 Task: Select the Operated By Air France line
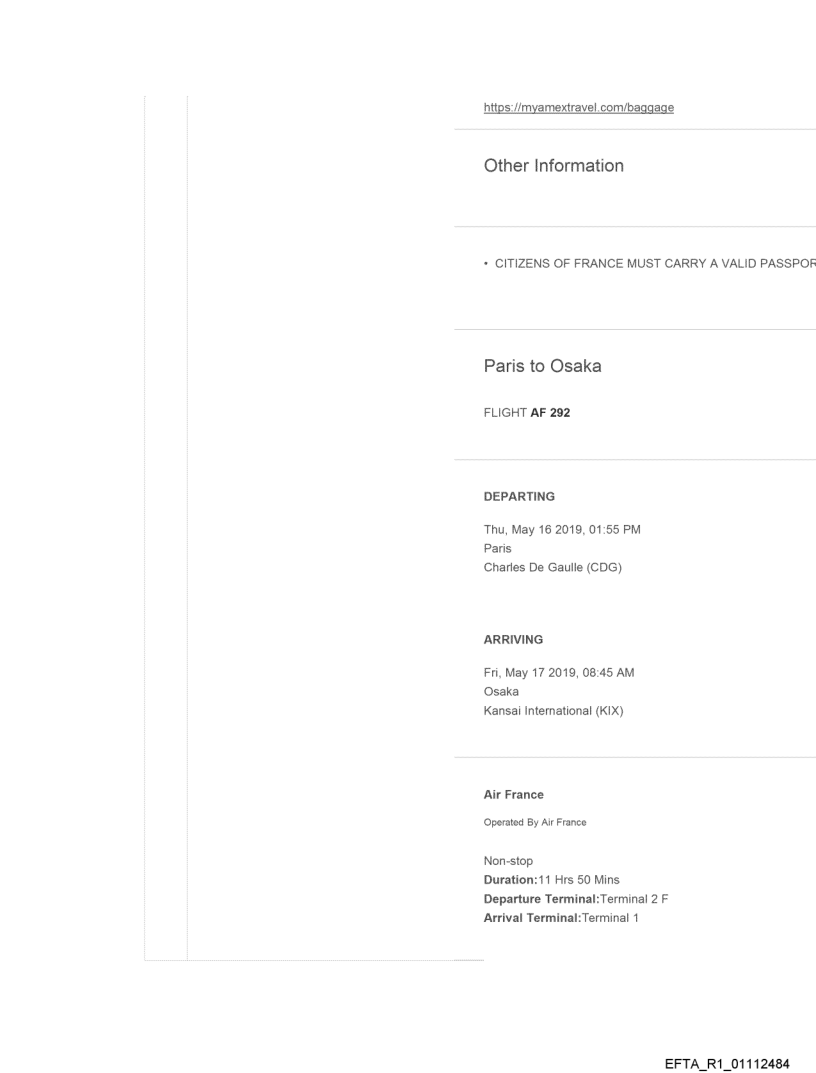535,822
